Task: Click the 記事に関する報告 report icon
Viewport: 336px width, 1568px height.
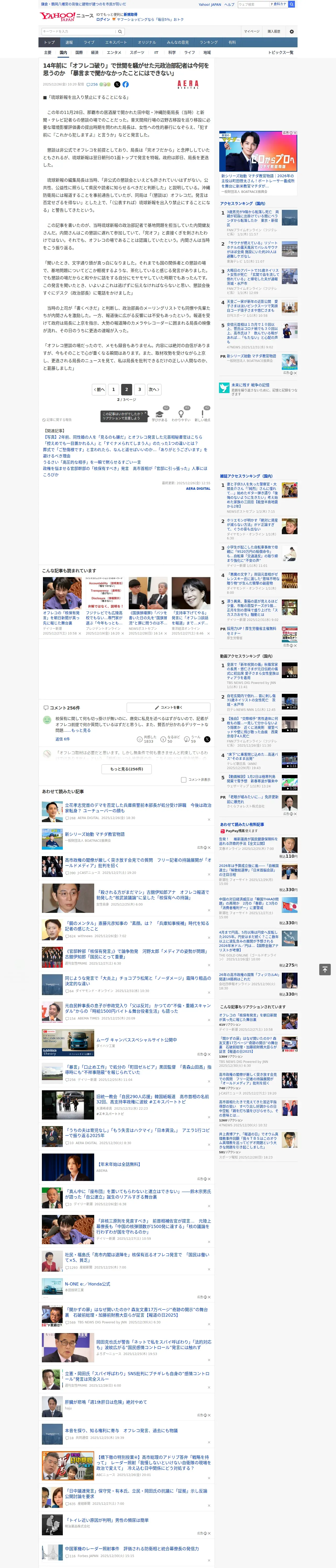Action: pyautogui.click(x=57, y=419)
